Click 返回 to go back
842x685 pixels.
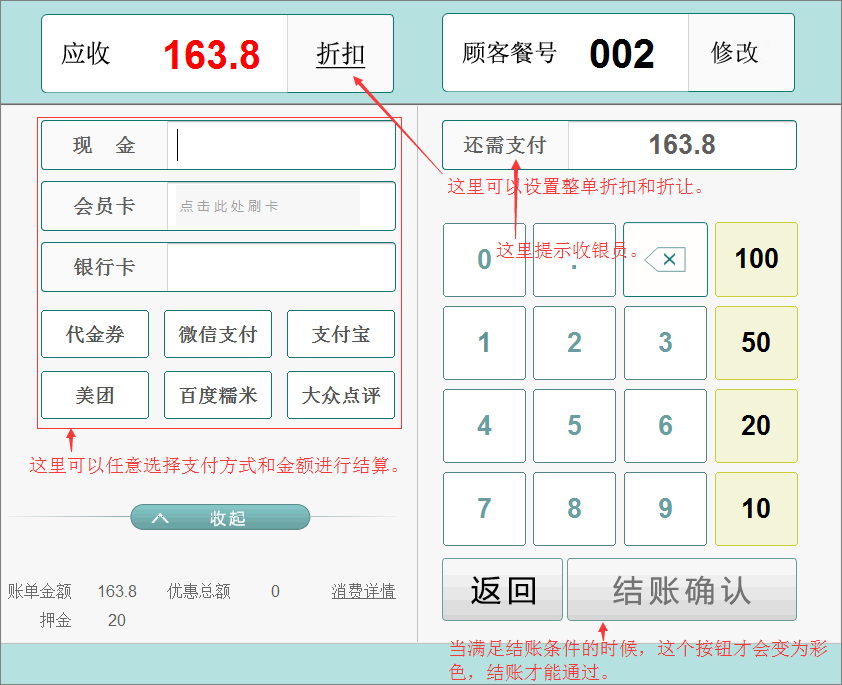pos(503,590)
